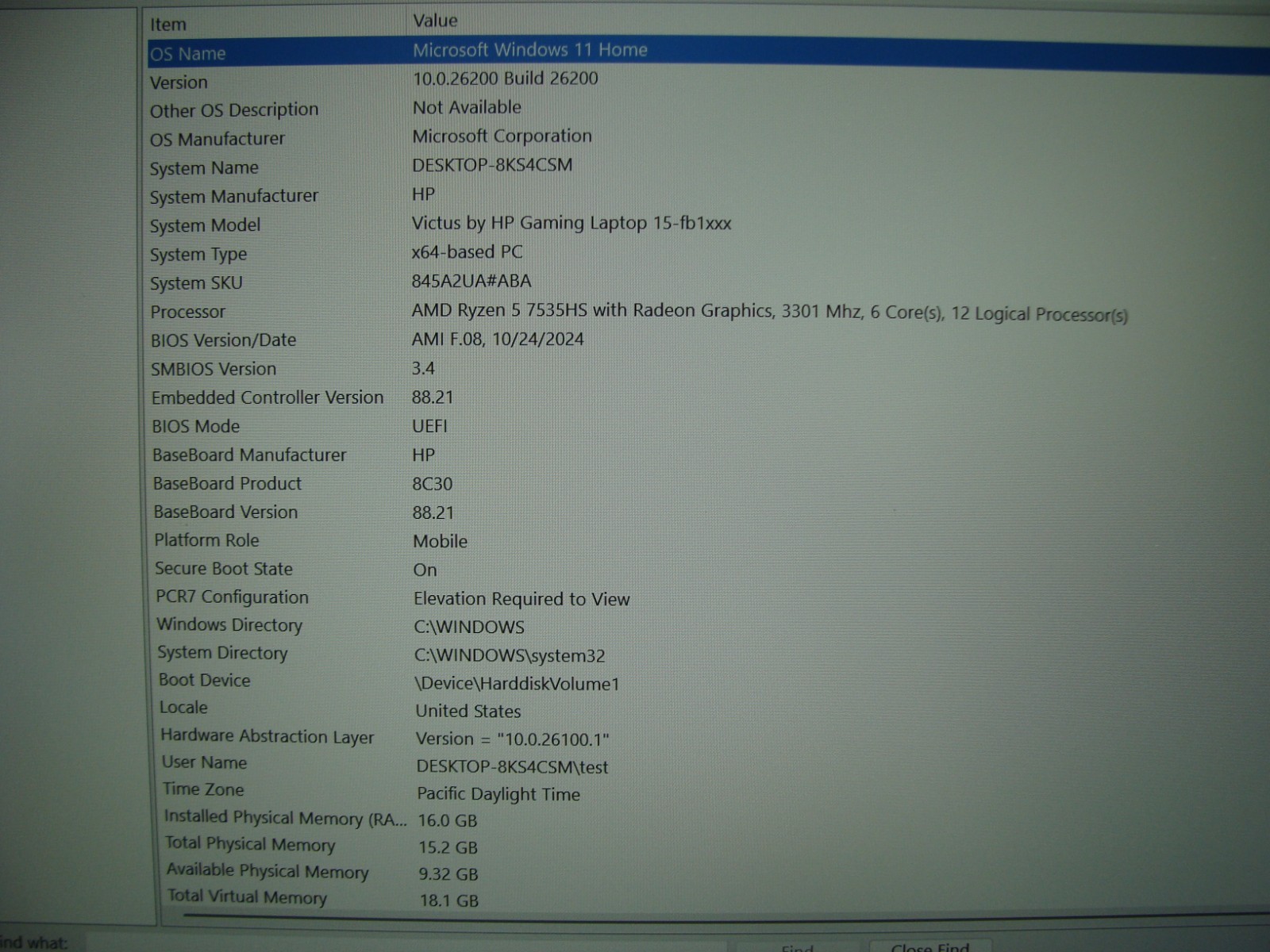This screenshot has width=1270, height=952.
Task: Click the value x64-based PC
Action: [x=467, y=252]
